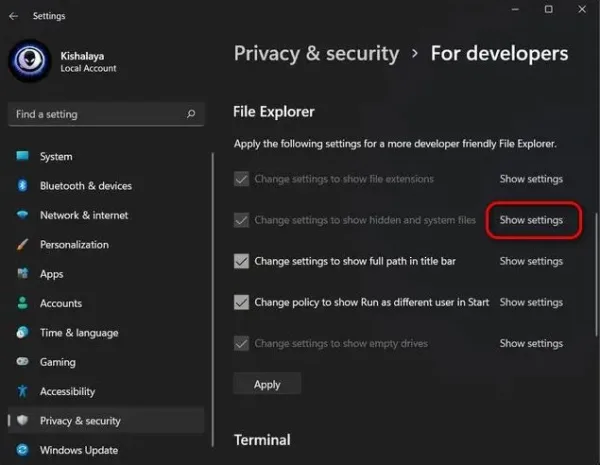Open the Windows Update icon
Viewport: 600px width, 465px height.
coord(23,450)
